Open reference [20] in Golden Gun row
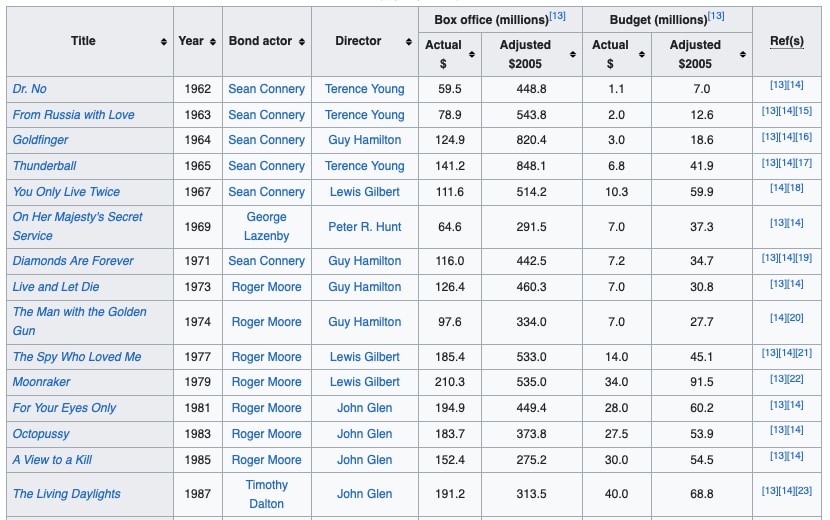Image resolution: width=830 pixels, height=520 pixels. (x=795, y=318)
